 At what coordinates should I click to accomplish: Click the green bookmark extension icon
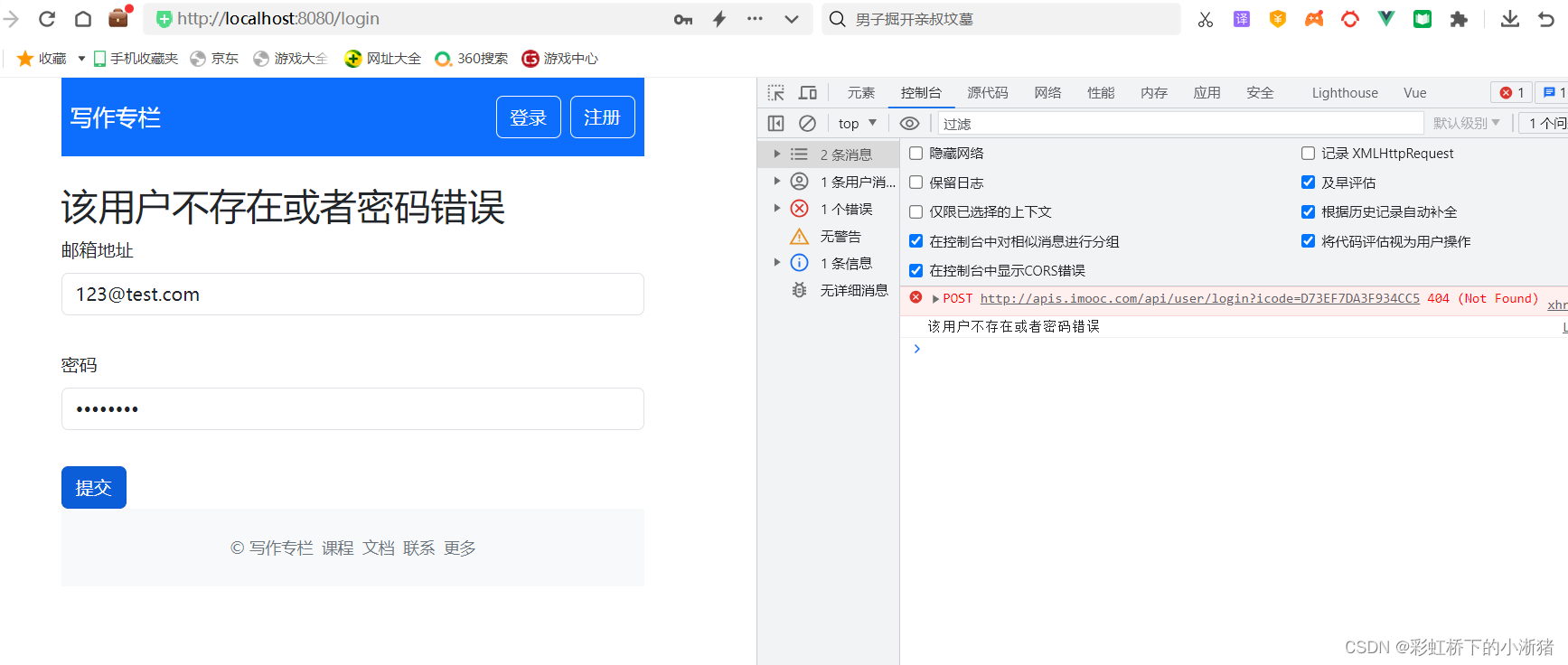coord(1422,19)
